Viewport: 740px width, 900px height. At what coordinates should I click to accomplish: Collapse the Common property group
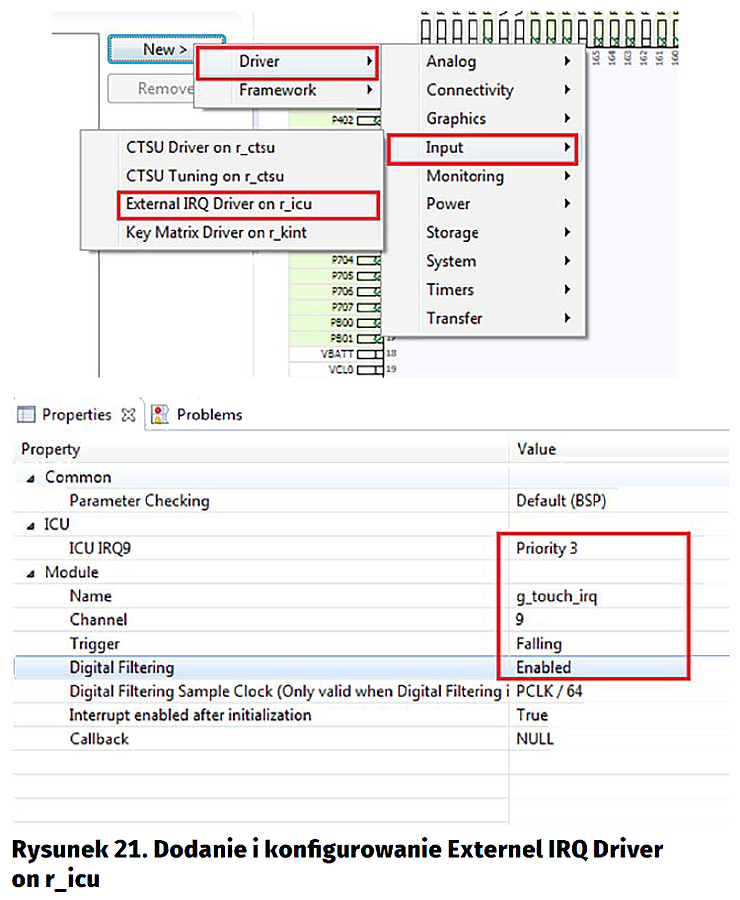point(30,478)
